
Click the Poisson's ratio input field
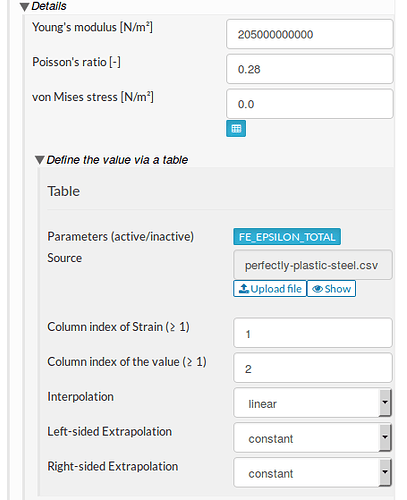point(310,69)
